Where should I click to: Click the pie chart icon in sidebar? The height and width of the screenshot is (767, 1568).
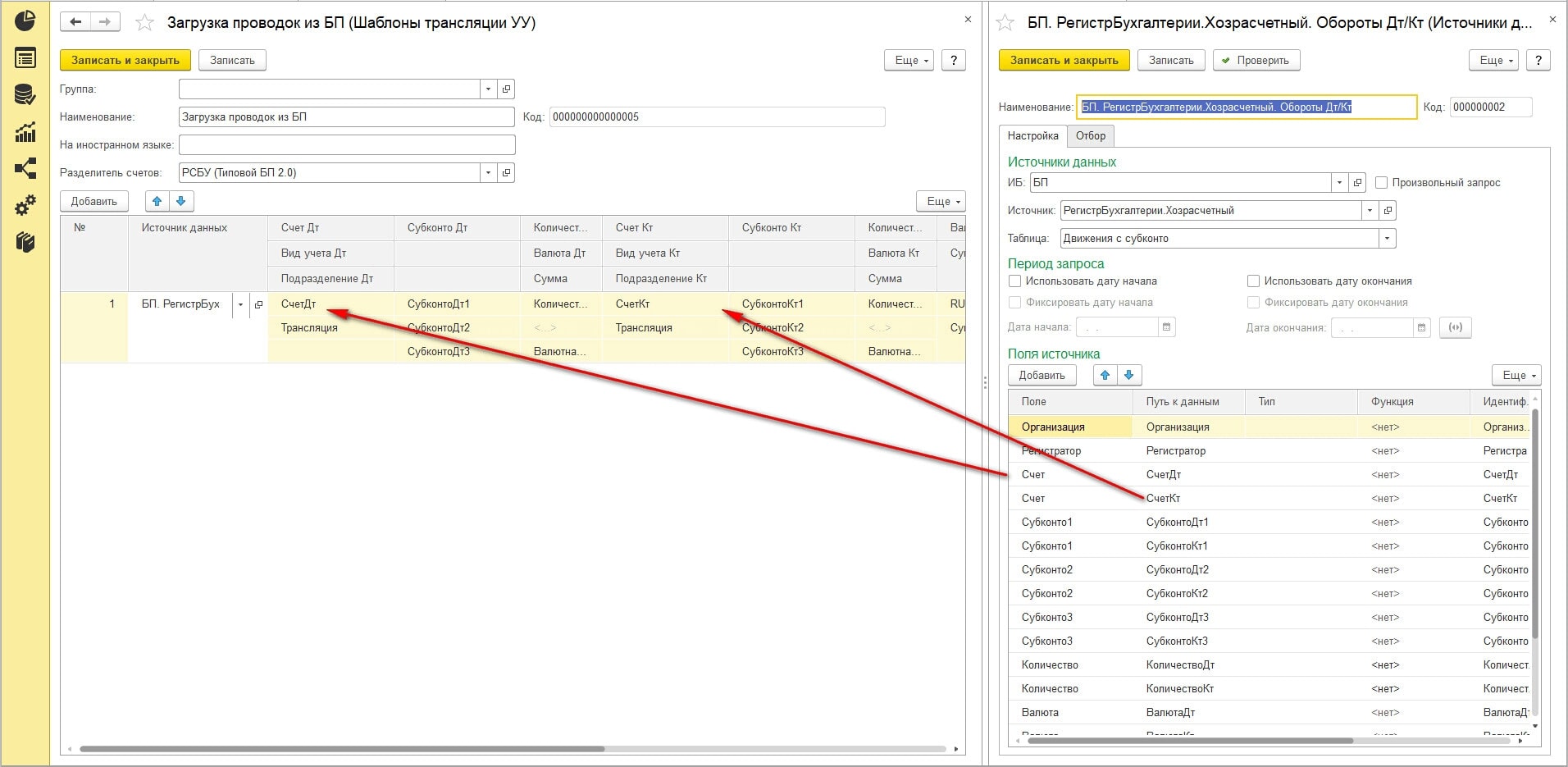point(25,21)
